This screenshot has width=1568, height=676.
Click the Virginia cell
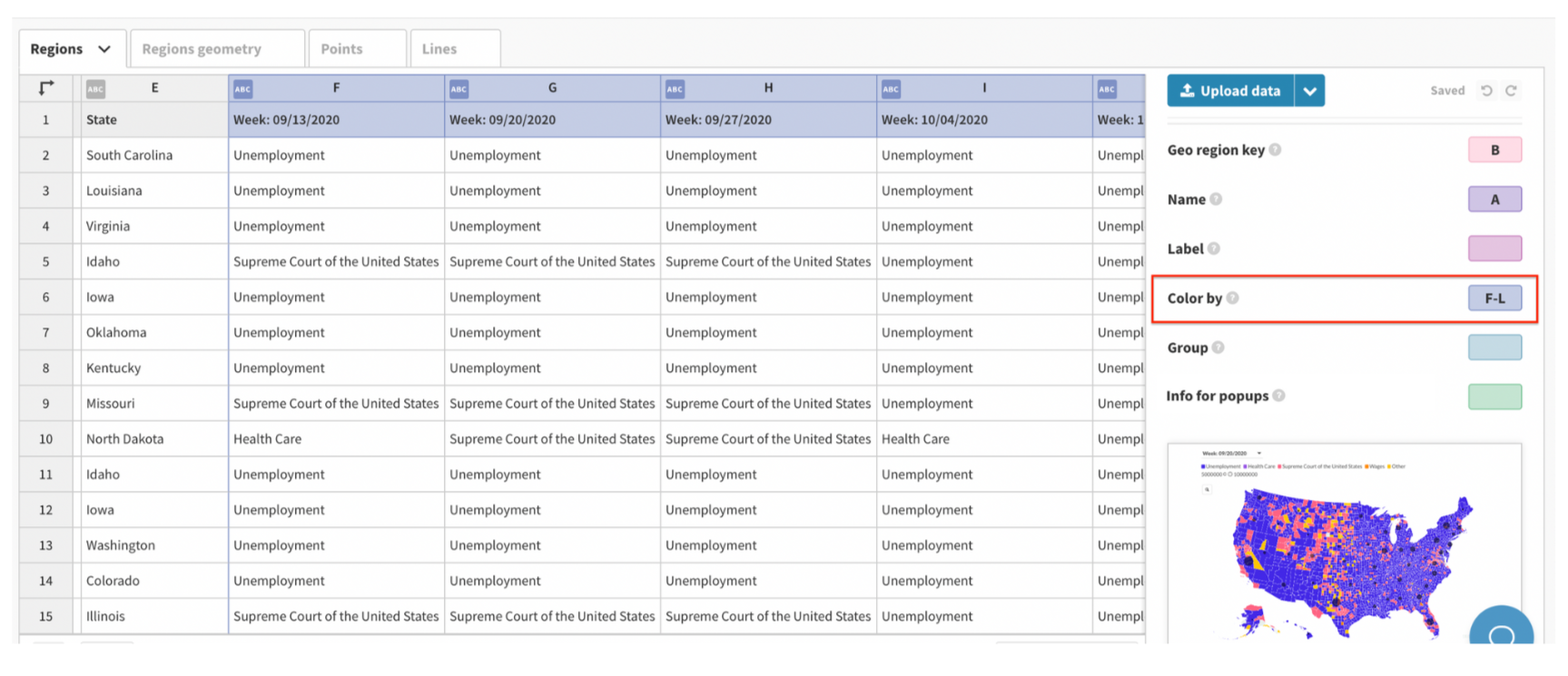[154, 226]
